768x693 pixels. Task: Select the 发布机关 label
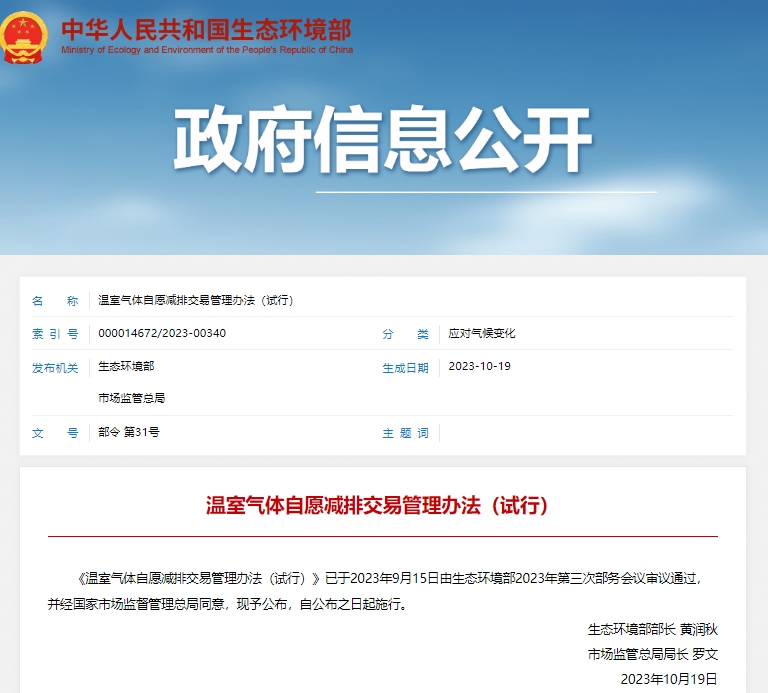point(55,367)
